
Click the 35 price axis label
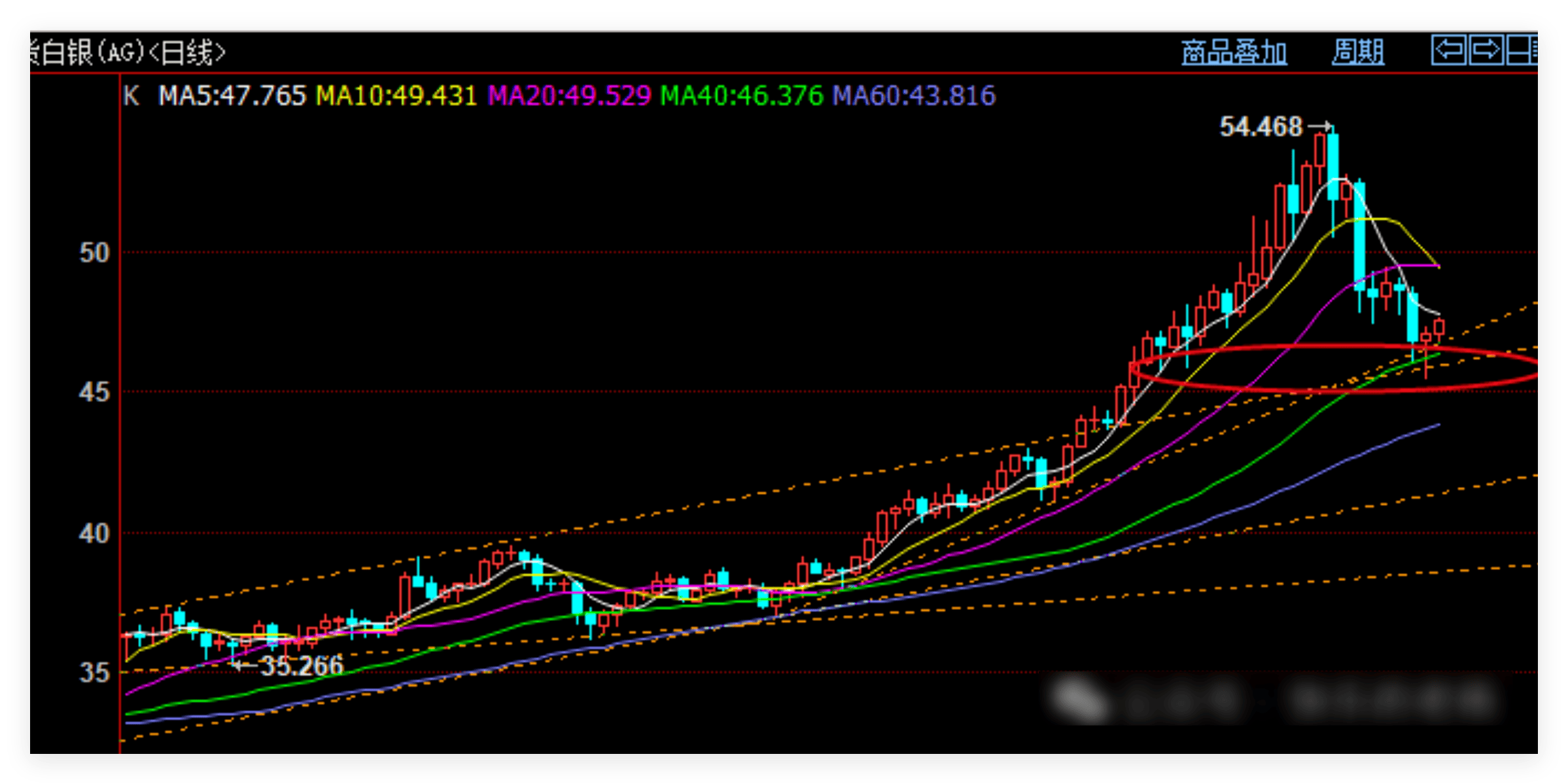tap(95, 673)
